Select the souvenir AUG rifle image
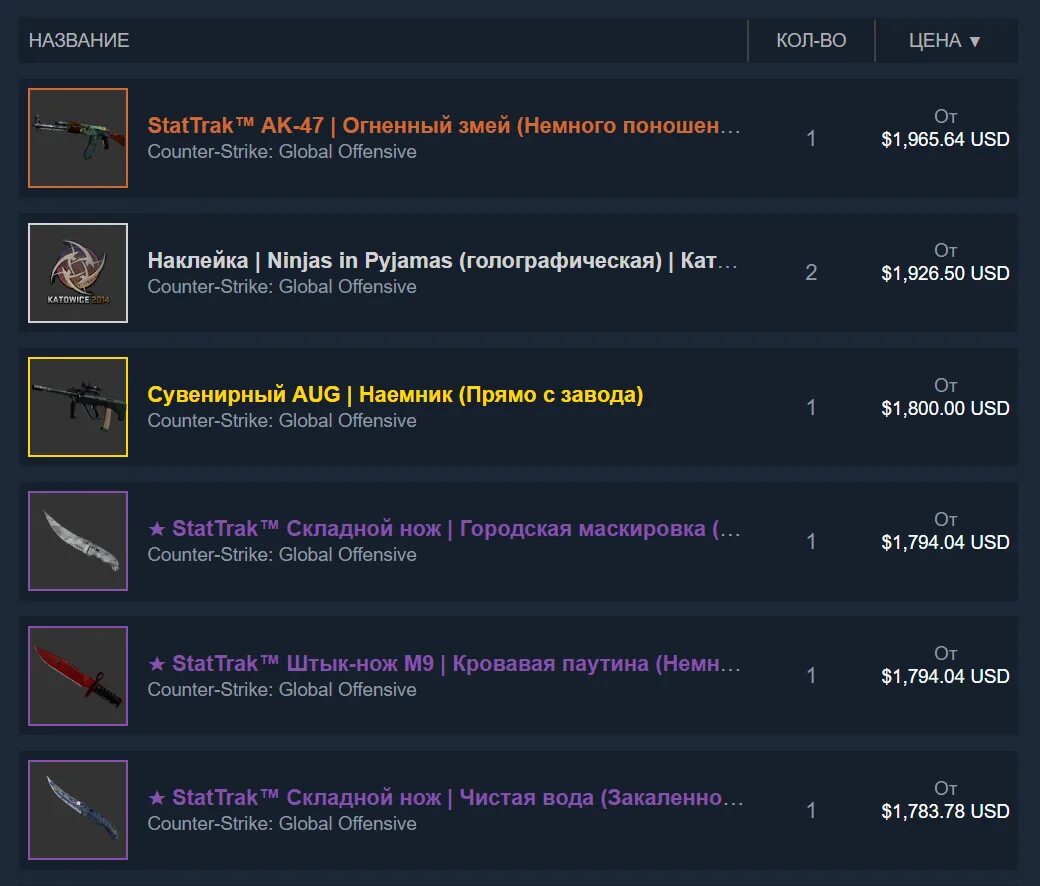The height and width of the screenshot is (886, 1040). pyautogui.click(x=78, y=407)
